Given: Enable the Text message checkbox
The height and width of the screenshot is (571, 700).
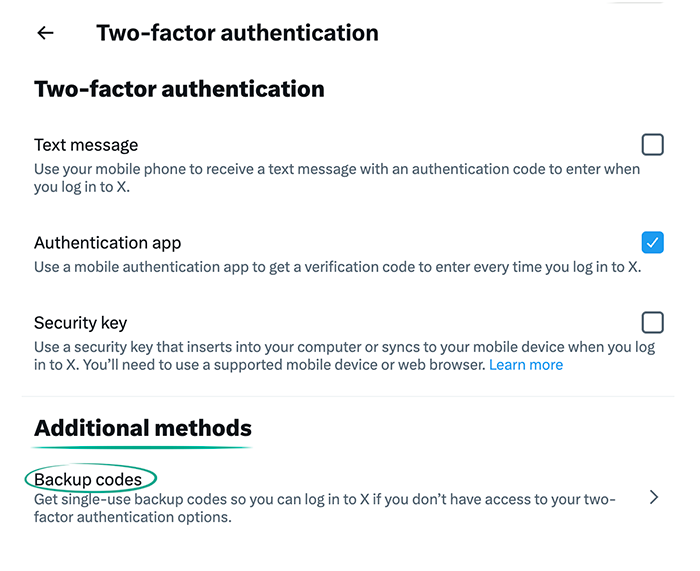Looking at the screenshot, I should tap(652, 145).
